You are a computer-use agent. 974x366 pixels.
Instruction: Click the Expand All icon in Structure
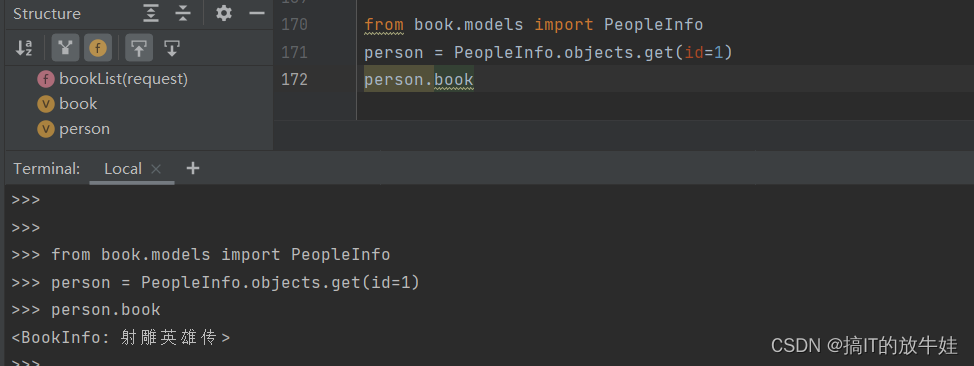coord(151,13)
